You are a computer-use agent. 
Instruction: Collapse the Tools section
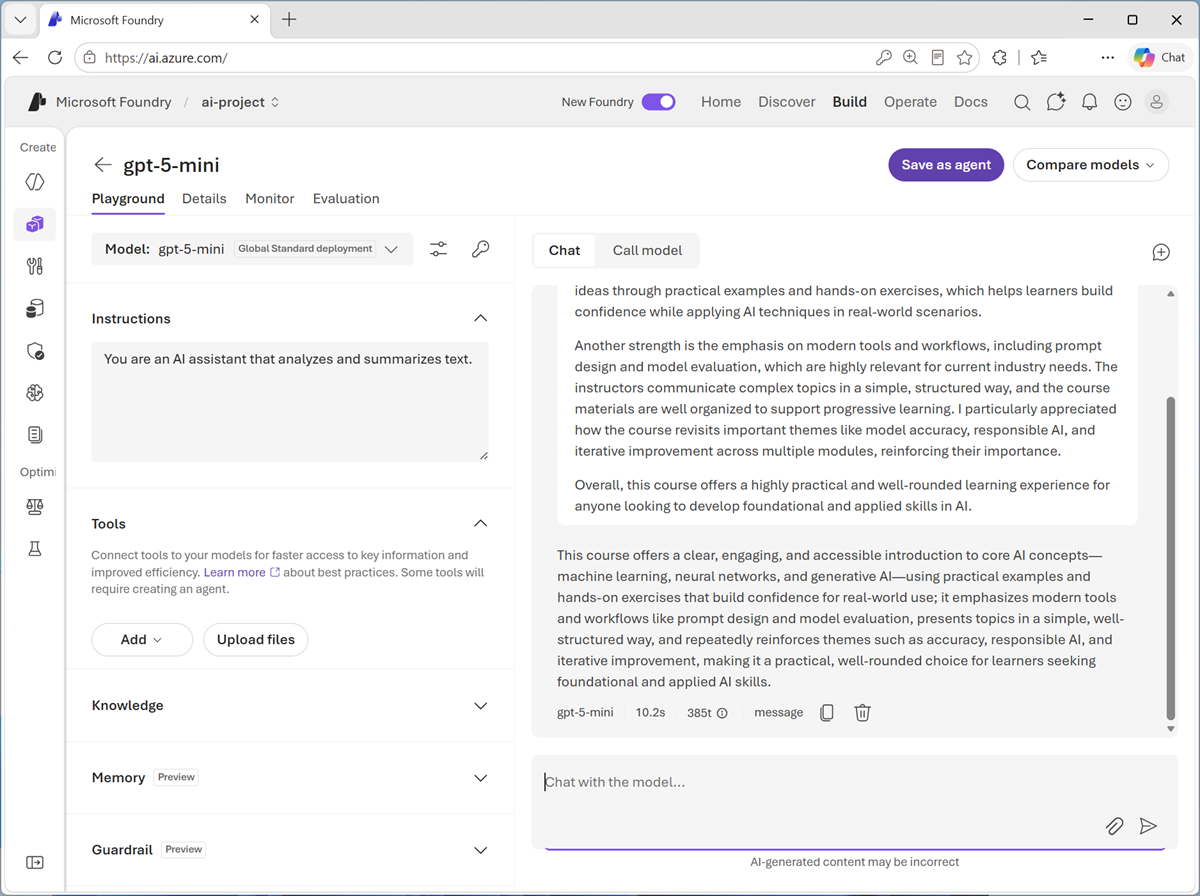coord(481,523)
